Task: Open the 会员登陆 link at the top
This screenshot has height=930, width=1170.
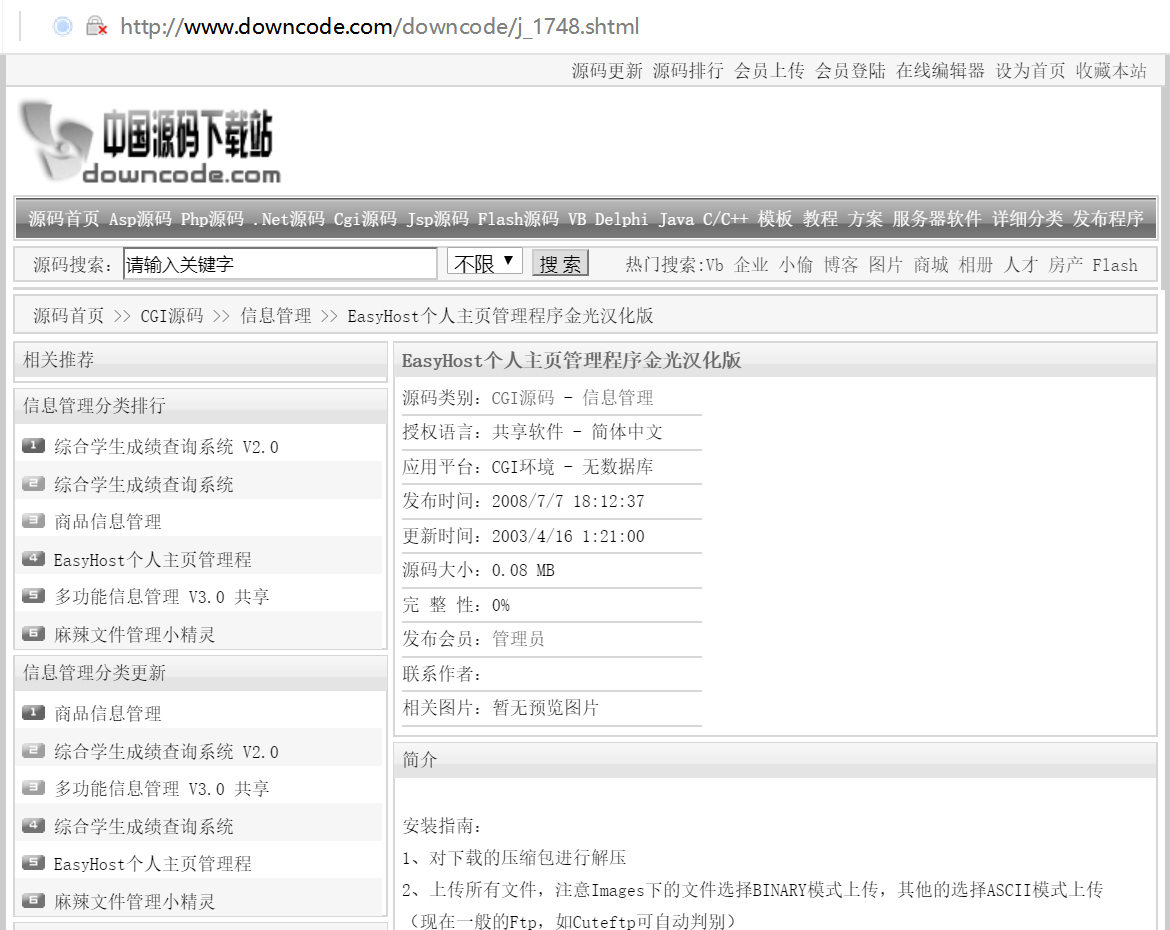Action: (850, 71)
